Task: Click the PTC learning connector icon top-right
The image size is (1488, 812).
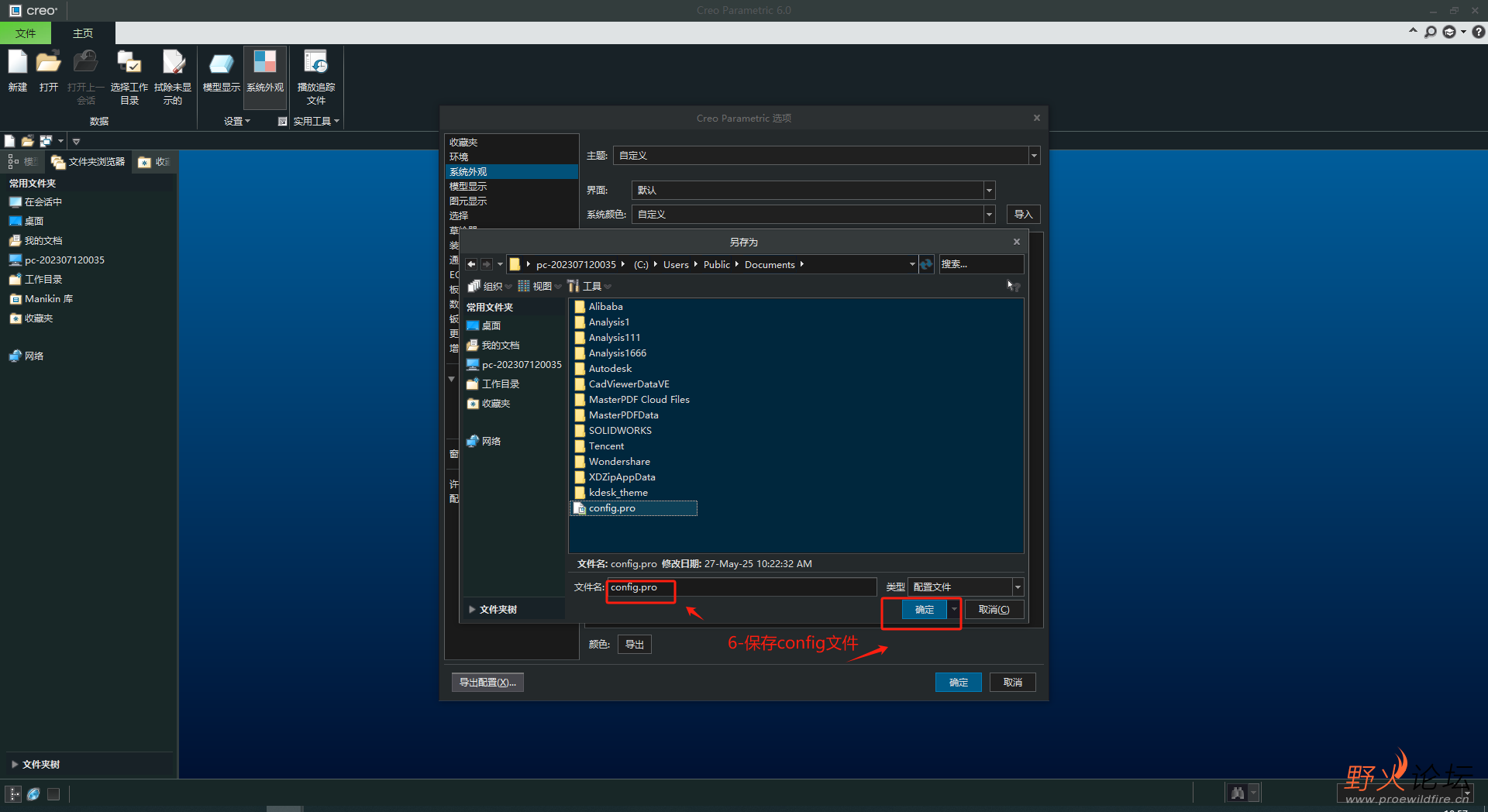Action: tap(1449, 32)
